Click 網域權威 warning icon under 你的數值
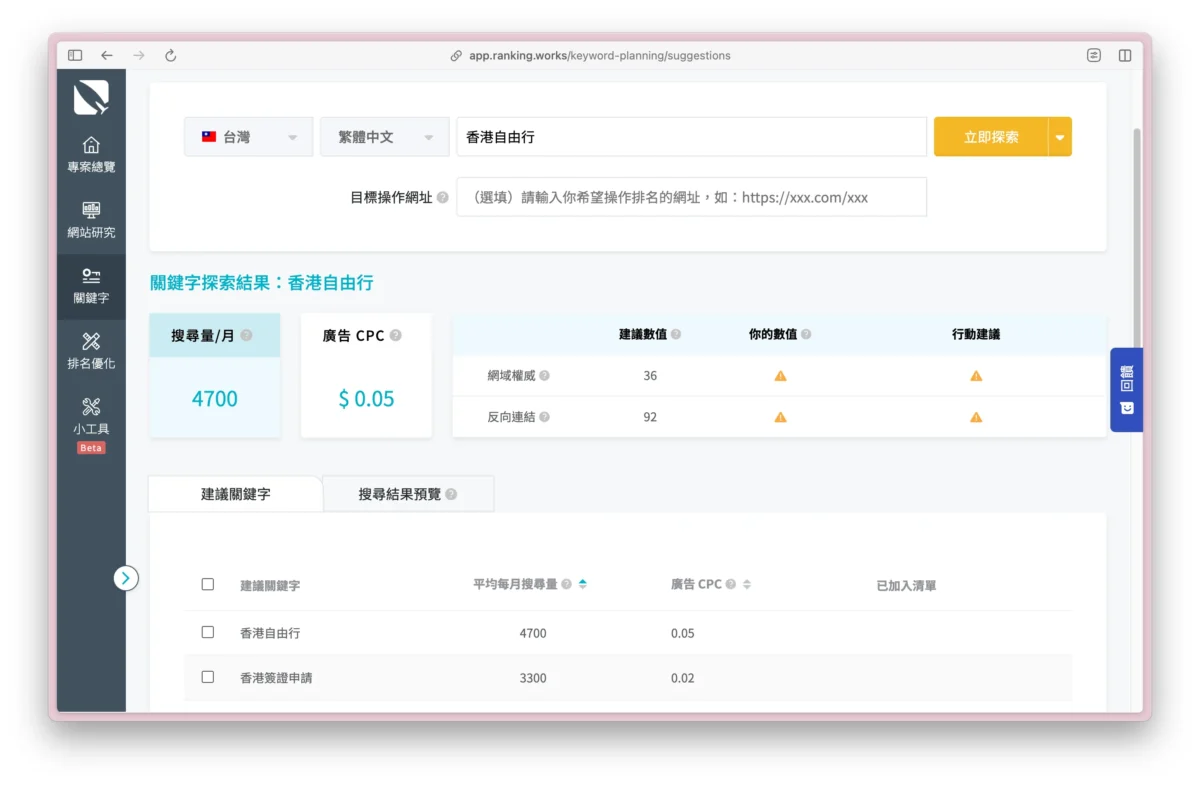 780,376
